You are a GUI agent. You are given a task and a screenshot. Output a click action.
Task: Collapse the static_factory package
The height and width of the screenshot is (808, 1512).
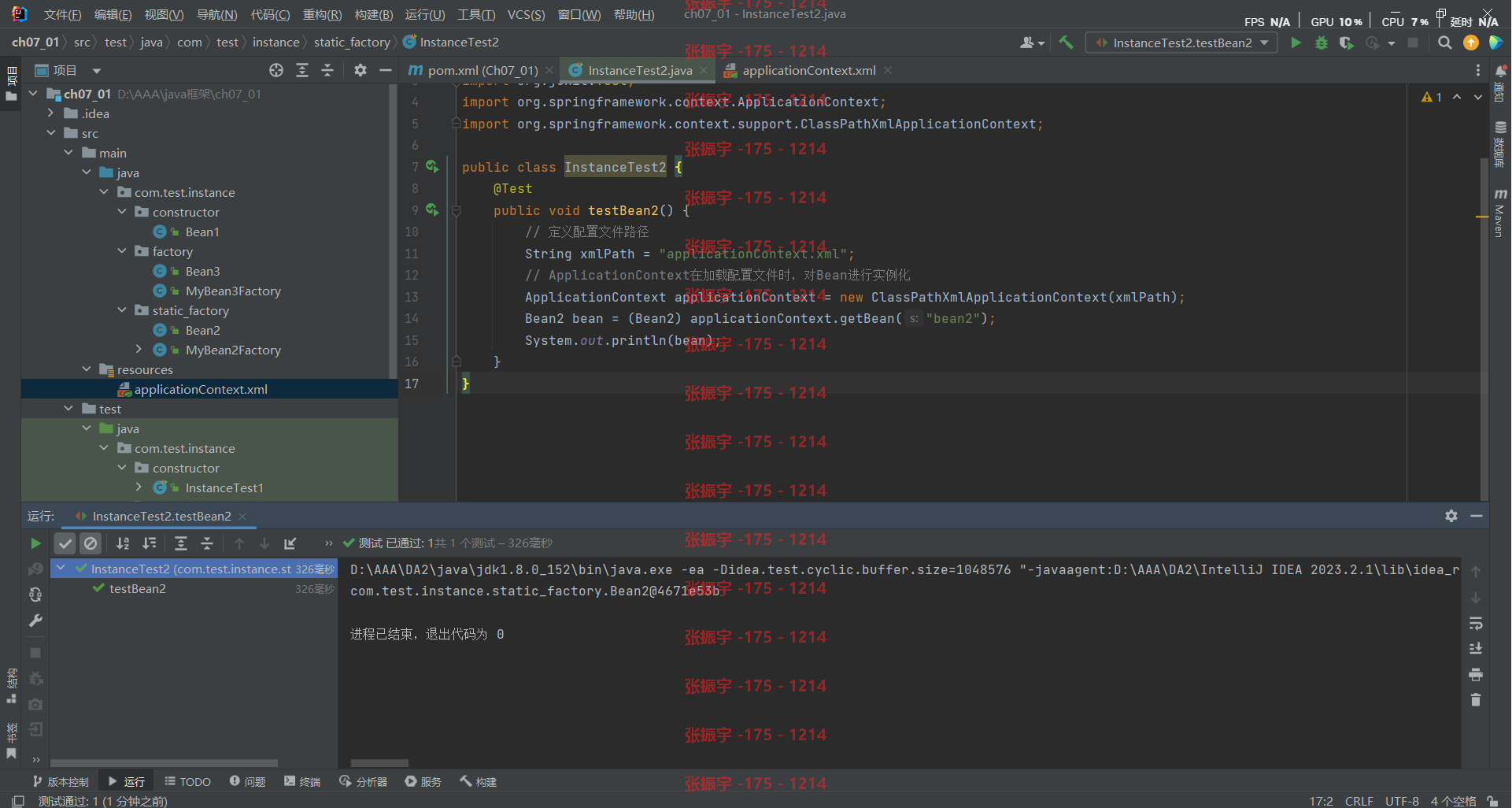coord(122,310)
